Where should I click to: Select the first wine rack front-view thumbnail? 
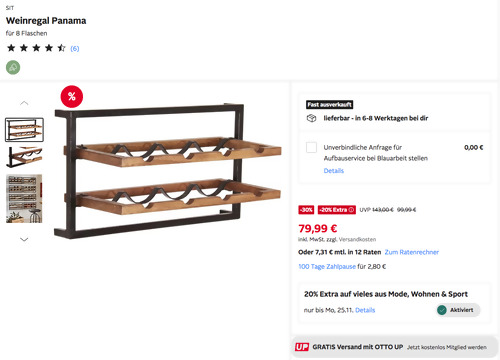24,130
